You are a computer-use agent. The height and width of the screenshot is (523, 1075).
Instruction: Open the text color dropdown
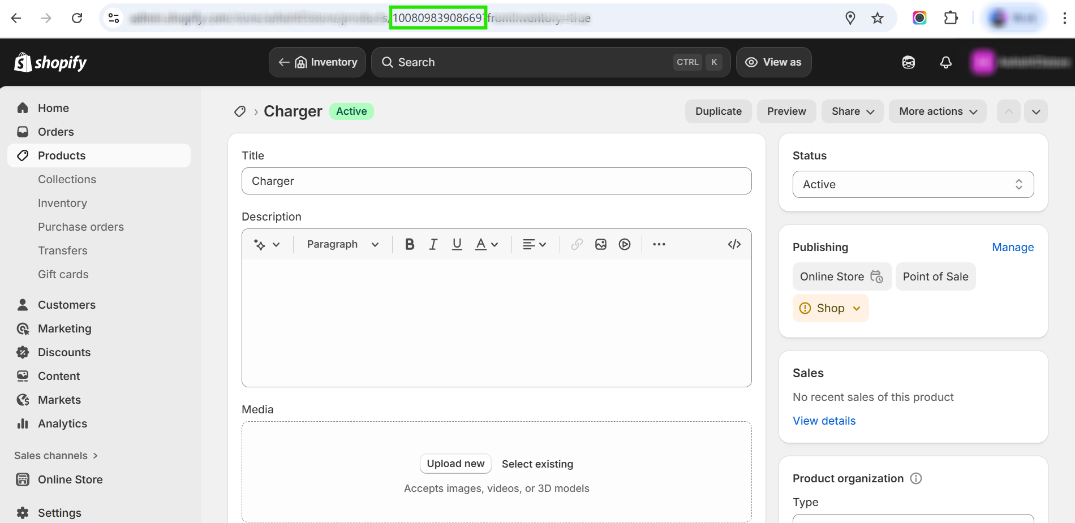click(487, 244)
